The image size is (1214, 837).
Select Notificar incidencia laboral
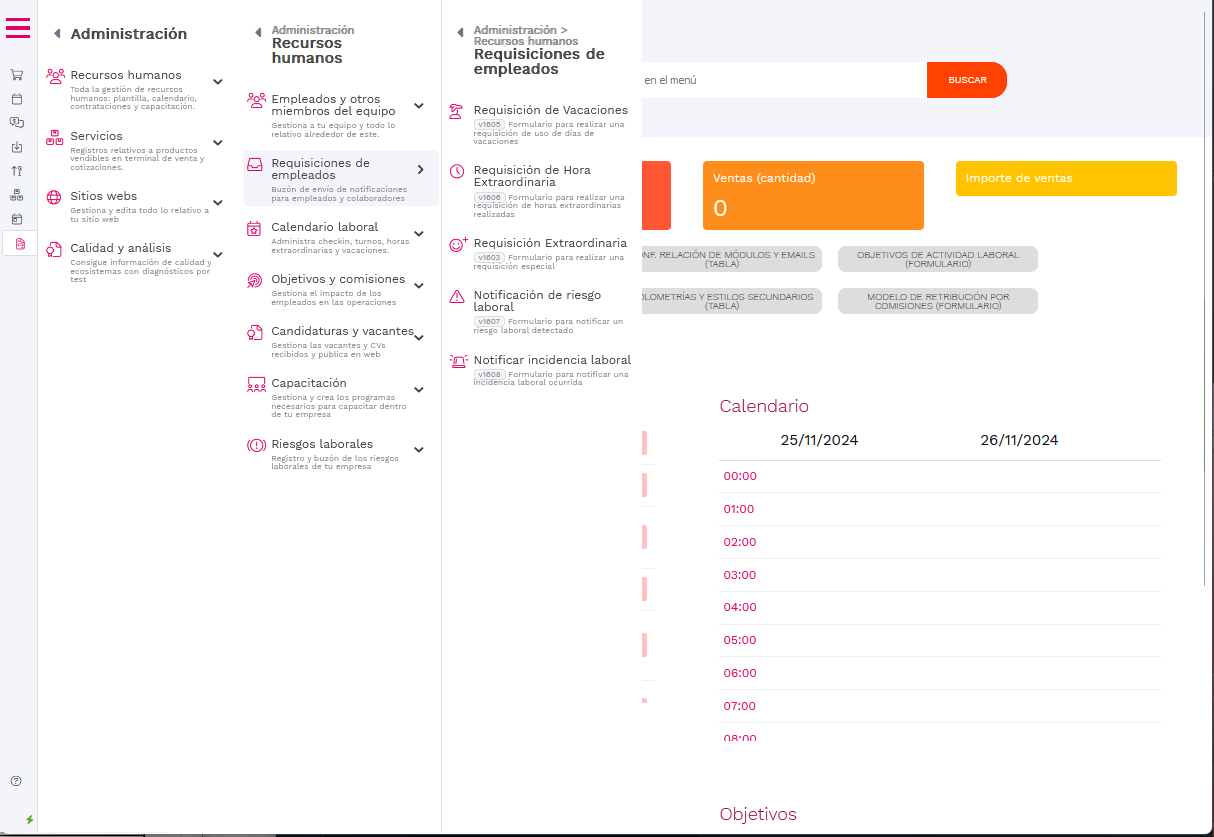click(x=552, y=360)
